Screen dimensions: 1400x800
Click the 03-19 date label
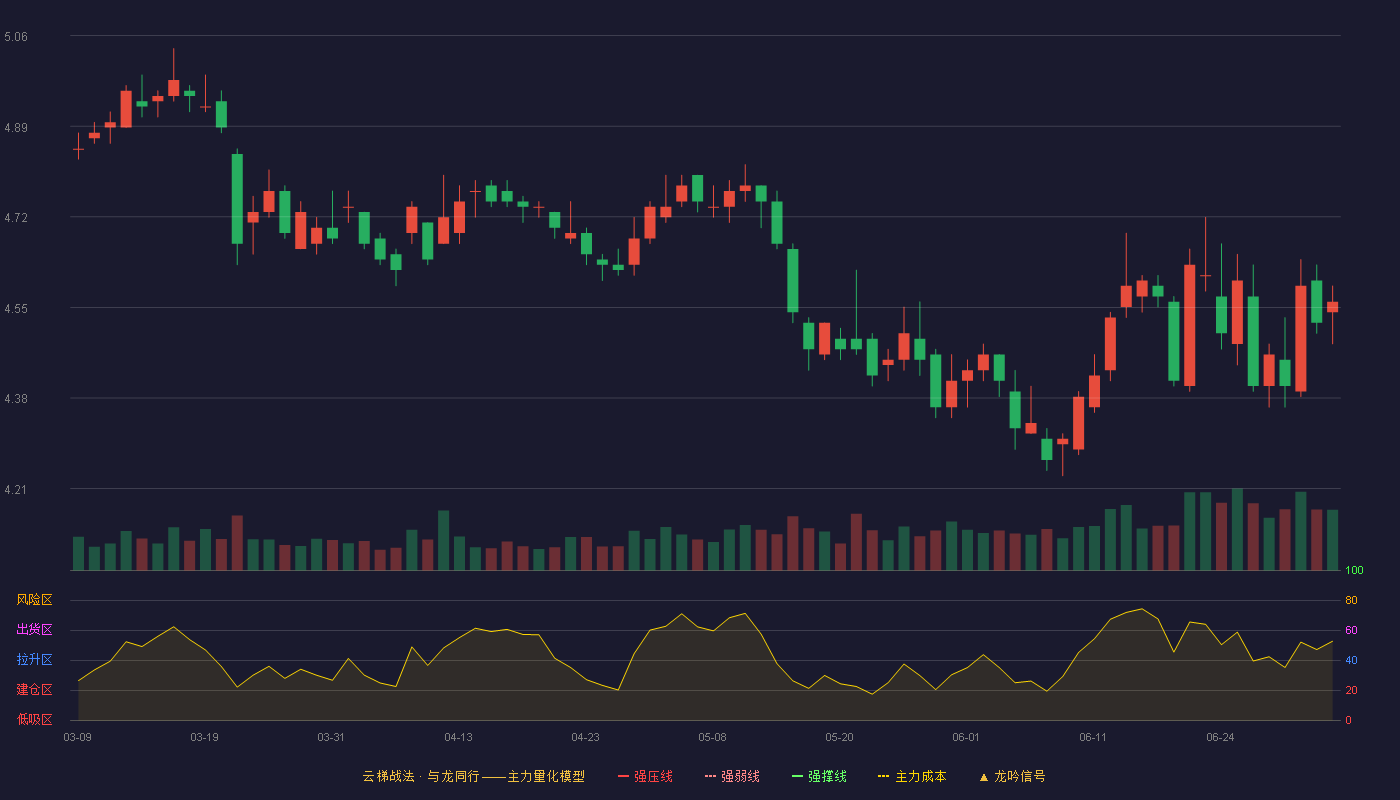[x=204, y=737]
